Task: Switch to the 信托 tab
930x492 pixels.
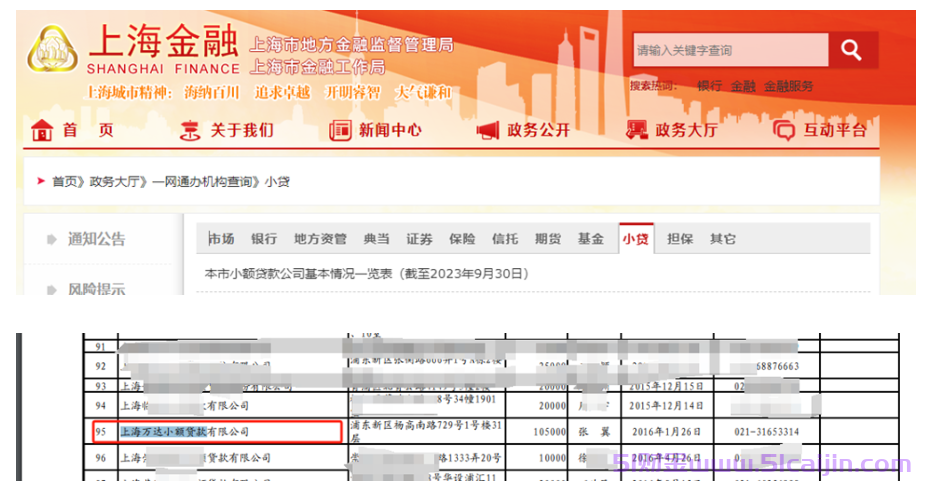Action: (505, 239)
